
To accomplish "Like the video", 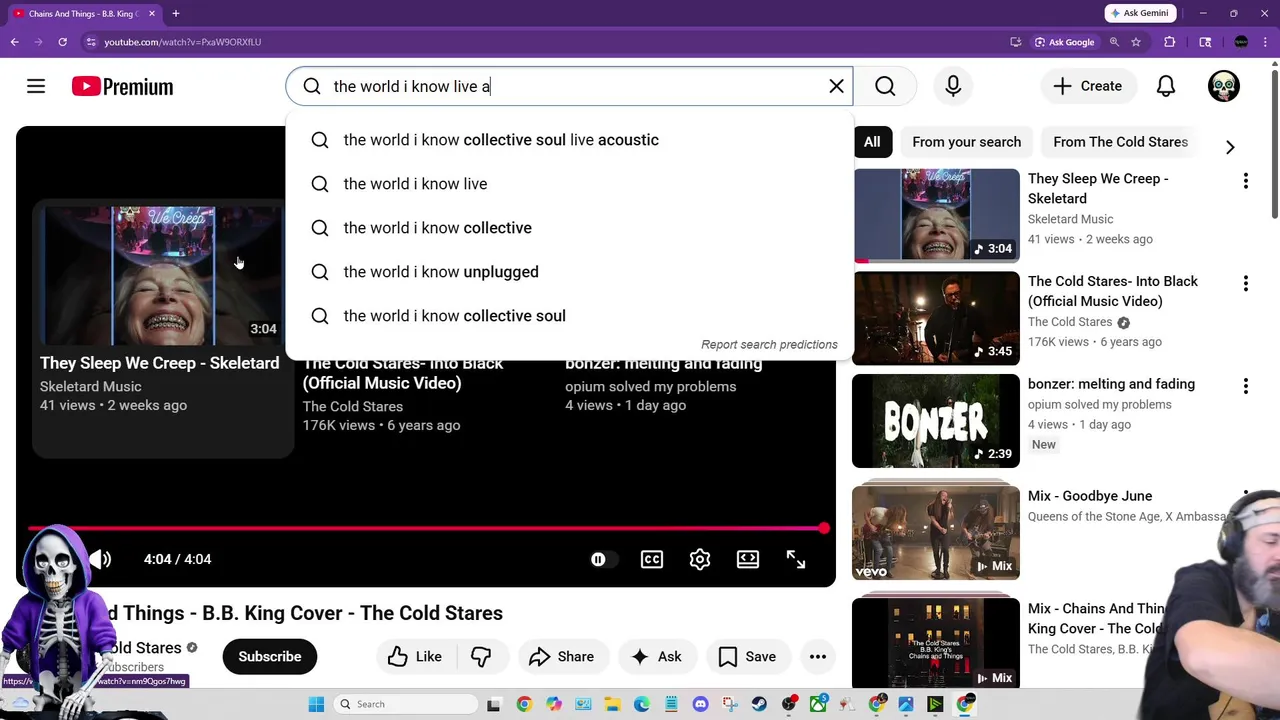I will 415,657.
